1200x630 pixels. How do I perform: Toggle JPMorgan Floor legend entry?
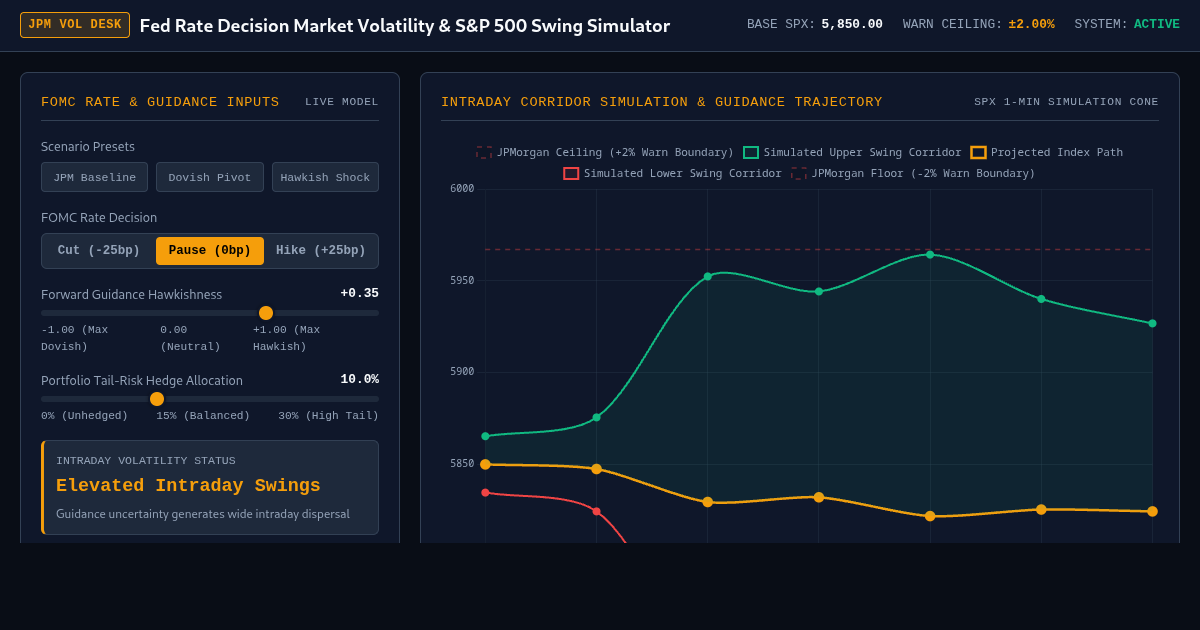pos(913,174)
